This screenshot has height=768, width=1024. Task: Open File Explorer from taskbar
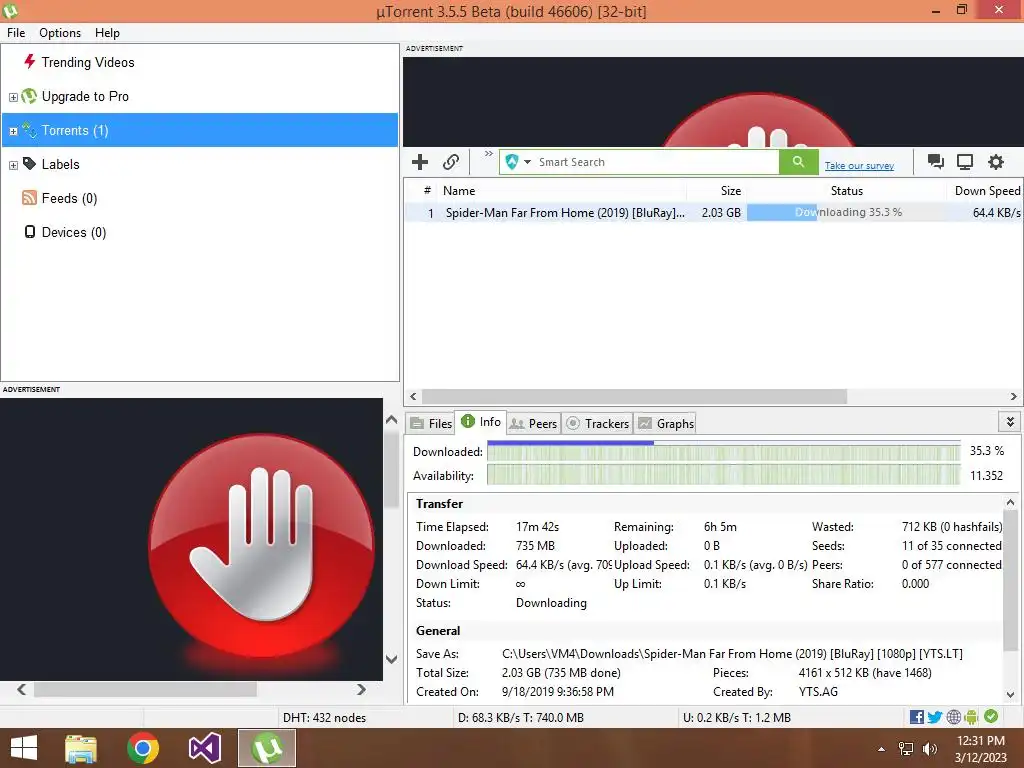tap(81, 748)
